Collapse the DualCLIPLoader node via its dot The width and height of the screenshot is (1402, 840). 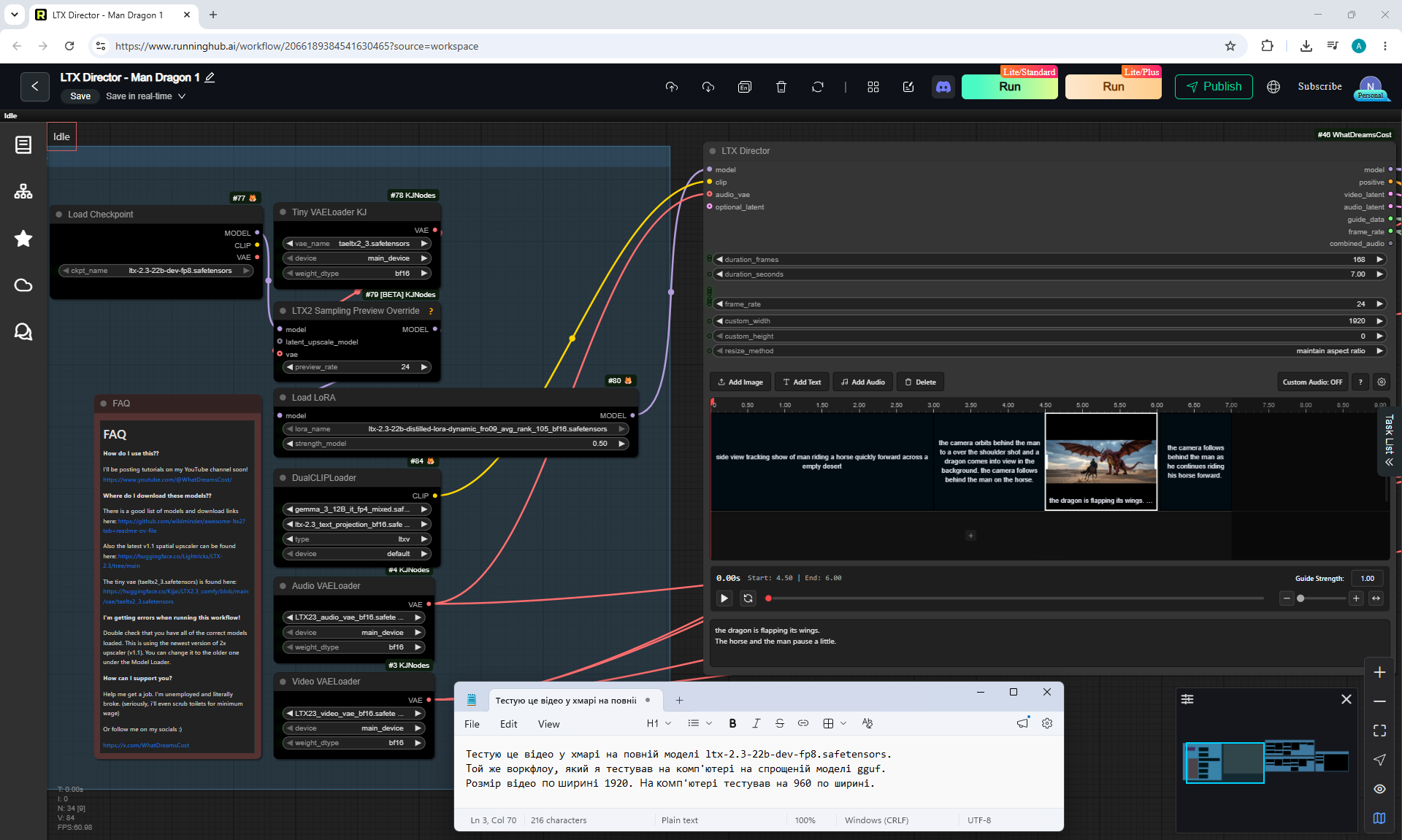[283, 478]
